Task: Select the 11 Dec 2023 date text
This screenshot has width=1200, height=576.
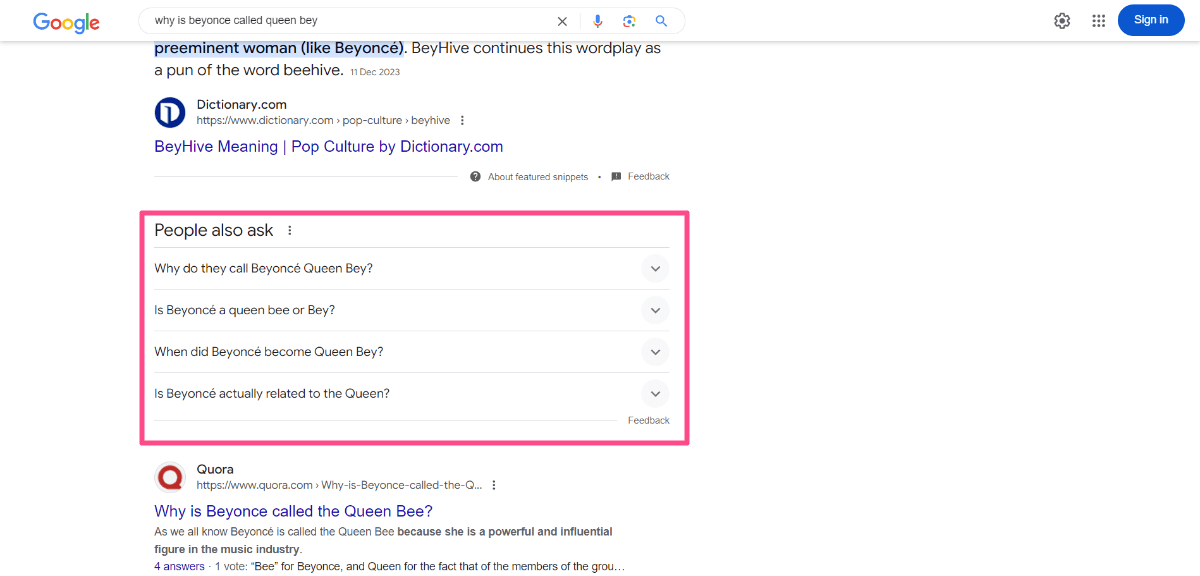Action: (x=375, y=72)
